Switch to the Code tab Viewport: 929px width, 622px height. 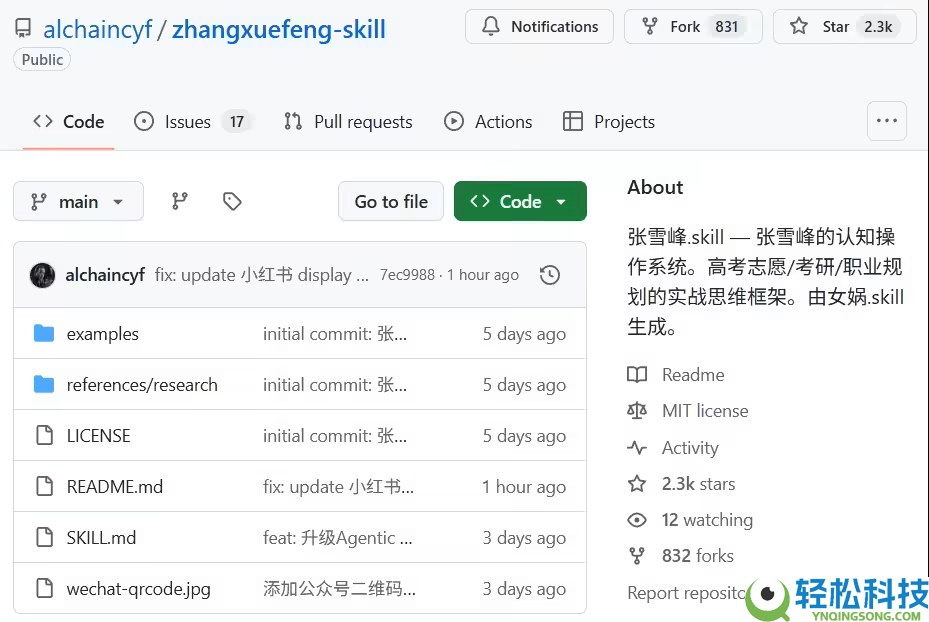click(x=69, y=121)
